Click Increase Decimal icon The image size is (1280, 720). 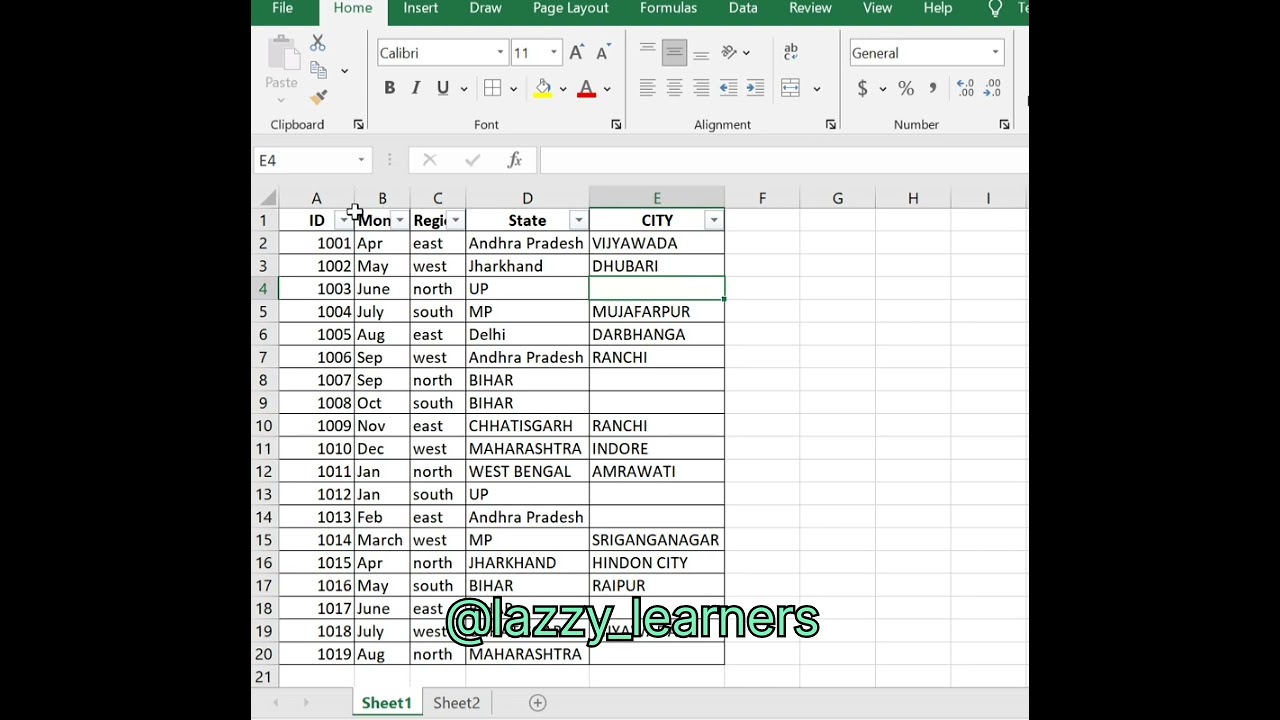coord(965,88)
